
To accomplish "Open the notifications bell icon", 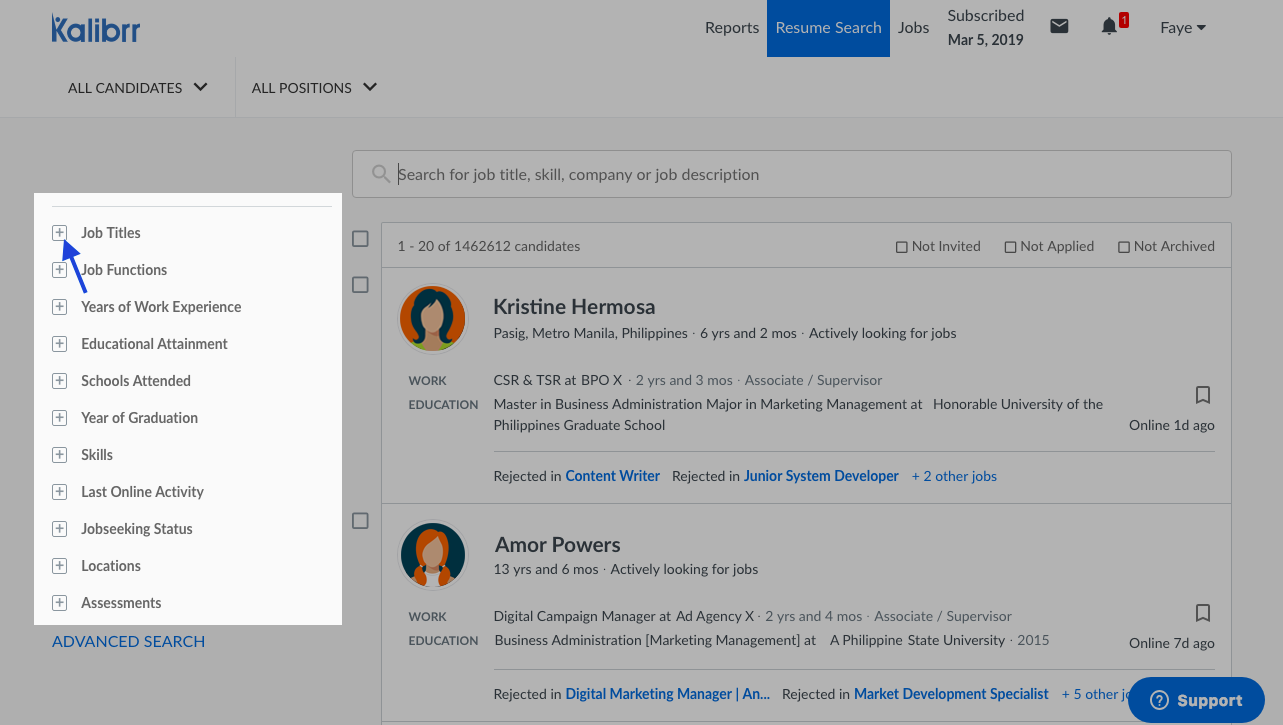I will pos(1109,27).
